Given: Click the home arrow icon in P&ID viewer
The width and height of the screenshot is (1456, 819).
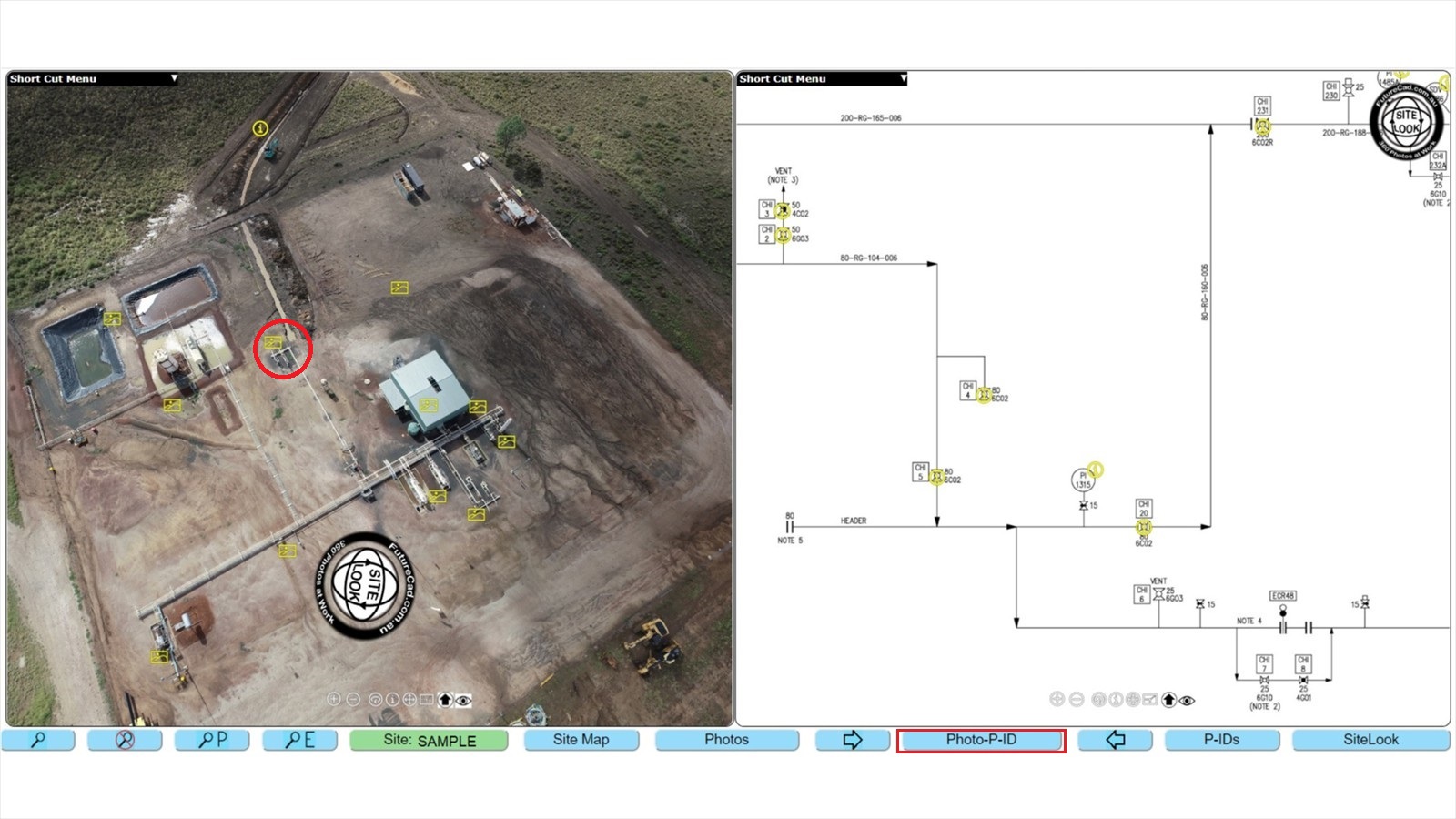Looking at the screenshot, I should (x=1169, y=700).
